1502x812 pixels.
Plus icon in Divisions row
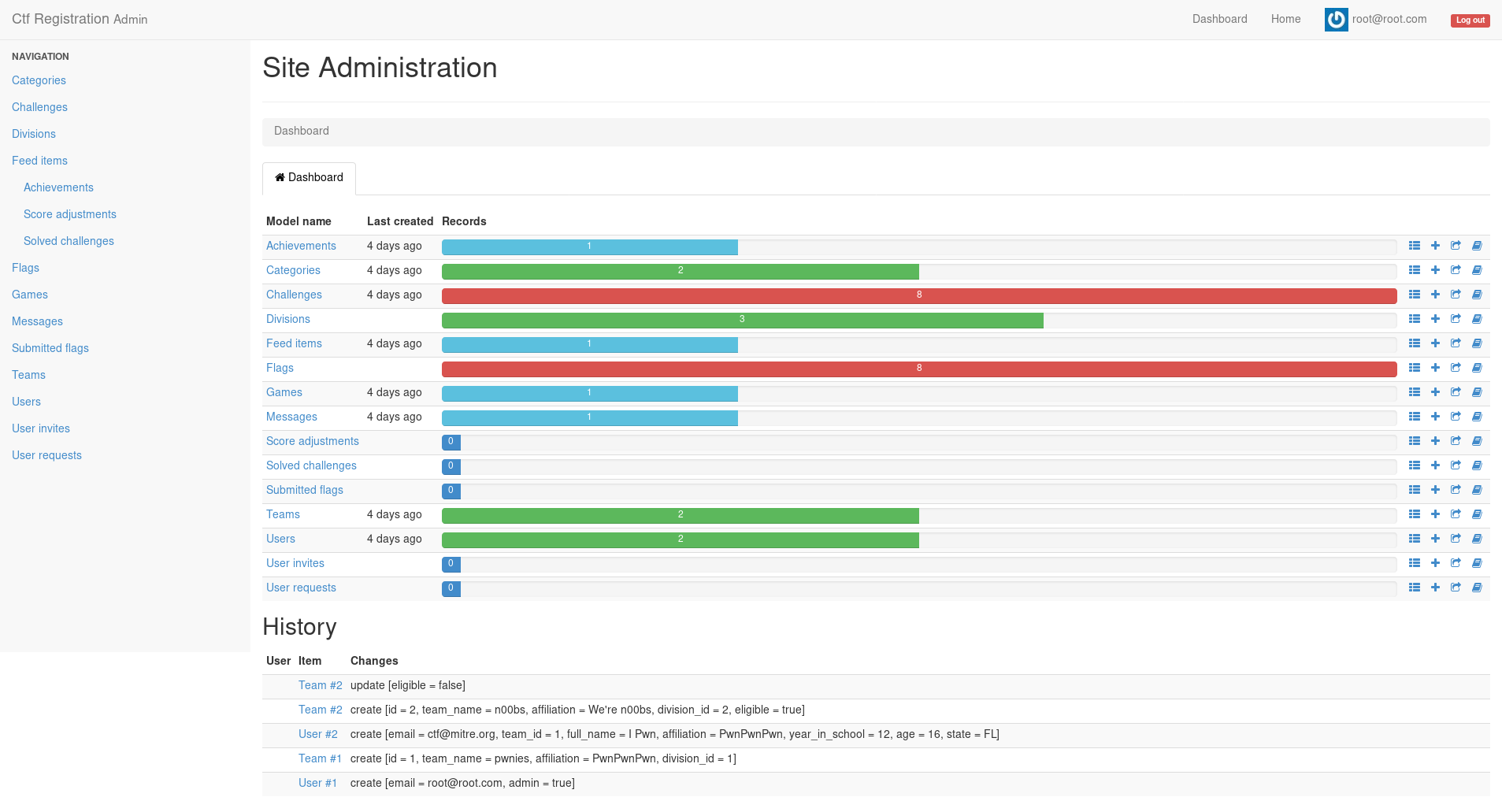(x=1435, y=319)
